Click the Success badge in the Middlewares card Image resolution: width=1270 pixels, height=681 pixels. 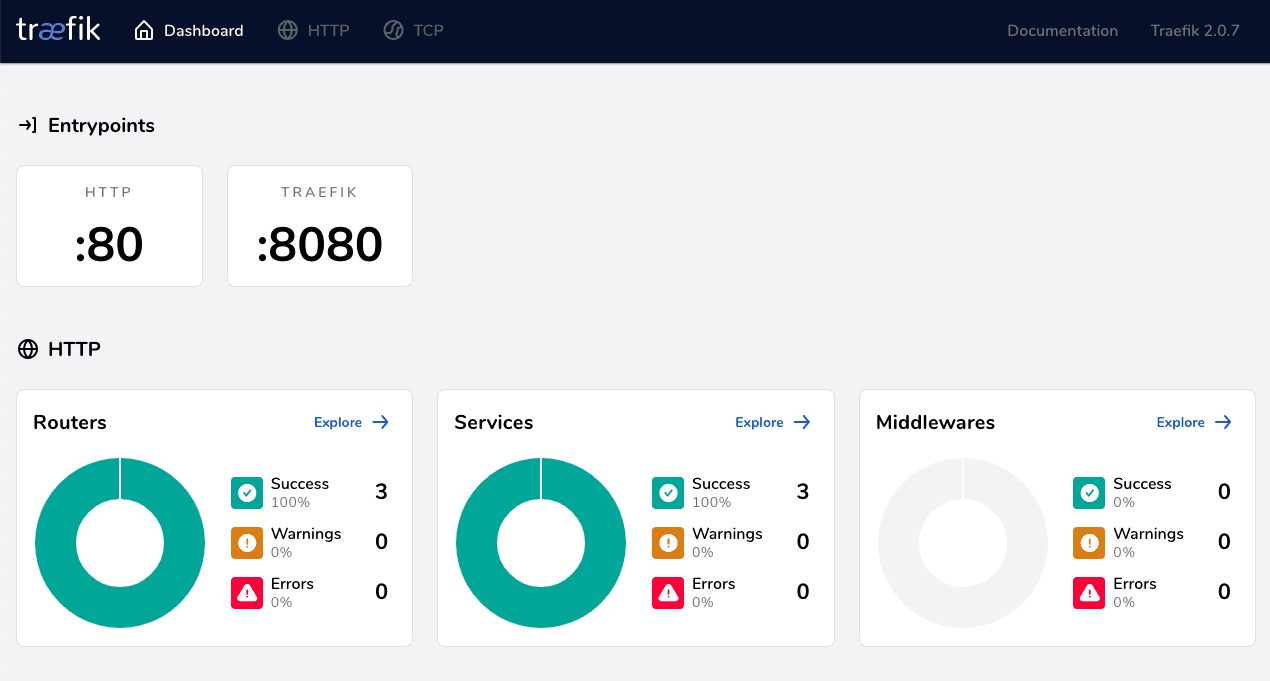(x=1089, y=492)
